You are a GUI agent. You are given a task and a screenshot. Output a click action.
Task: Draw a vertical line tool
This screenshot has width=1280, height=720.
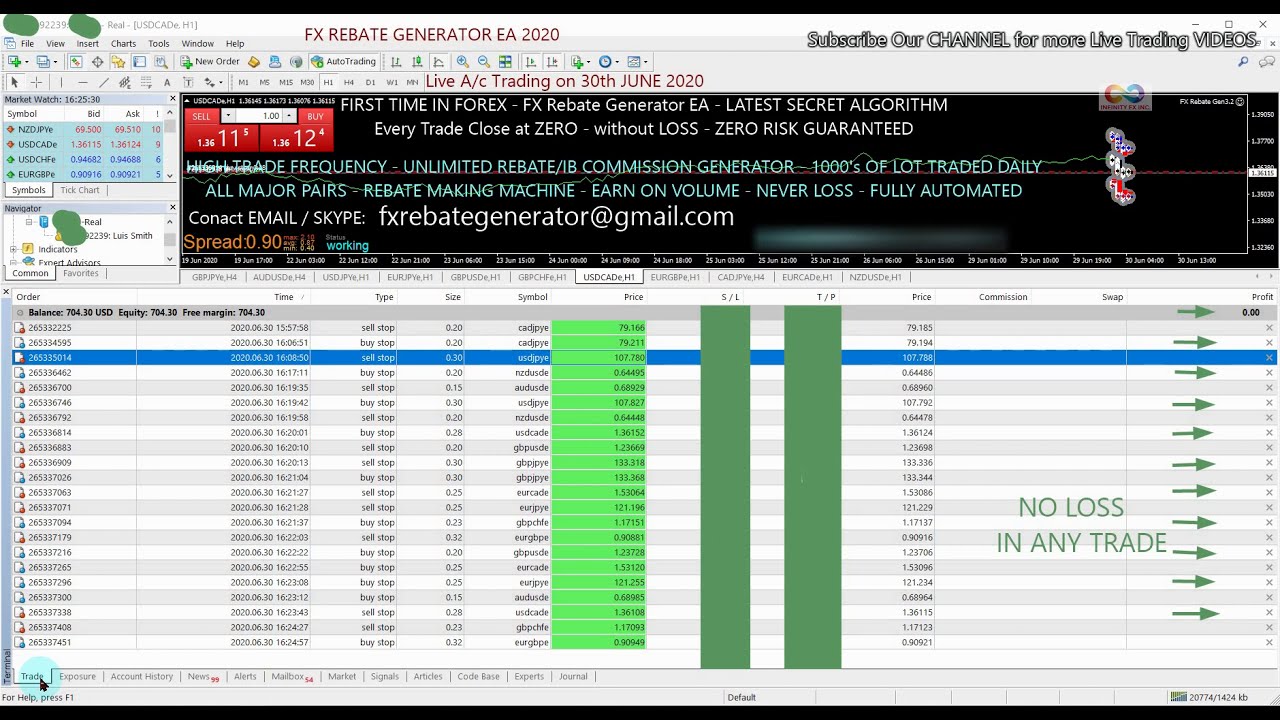(x=61, y=82)
